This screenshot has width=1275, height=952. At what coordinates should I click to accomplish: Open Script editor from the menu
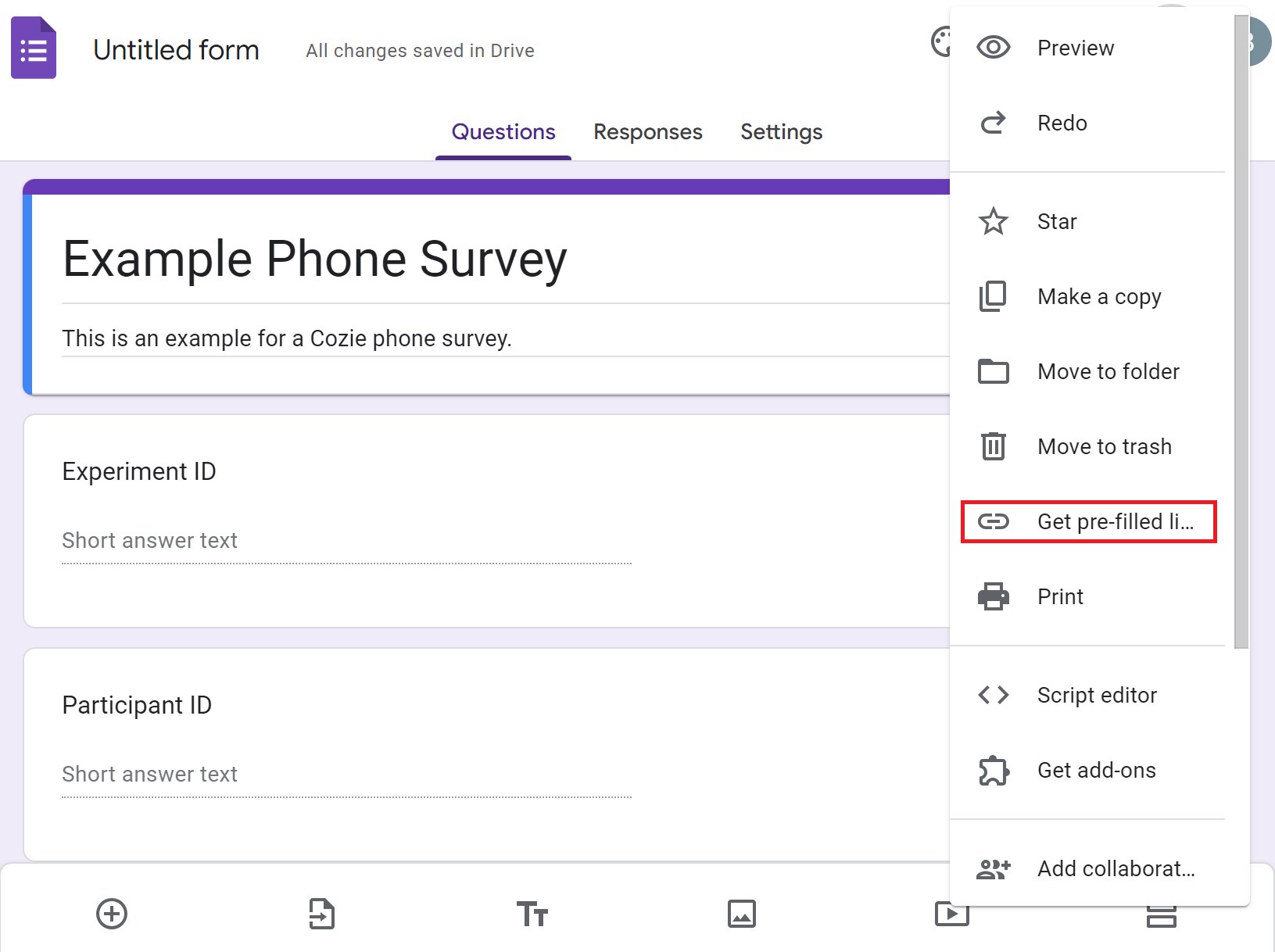click(1096, 695)
